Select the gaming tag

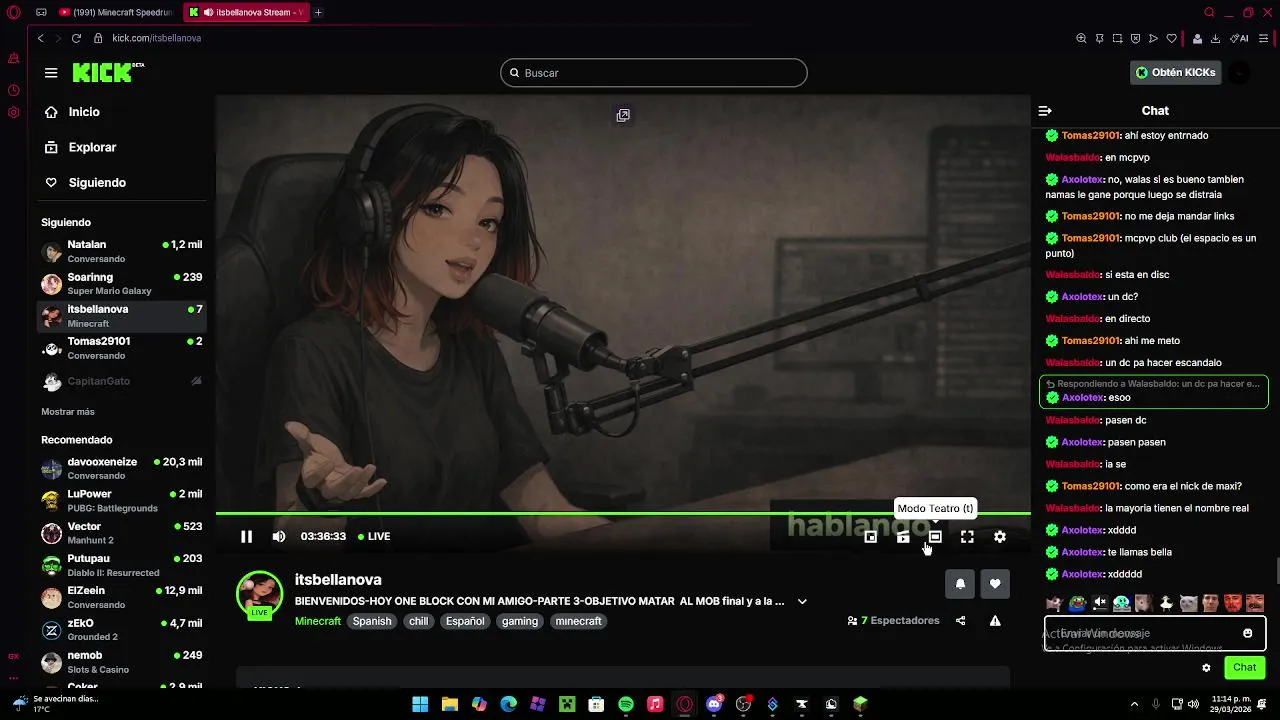point(520,621)
